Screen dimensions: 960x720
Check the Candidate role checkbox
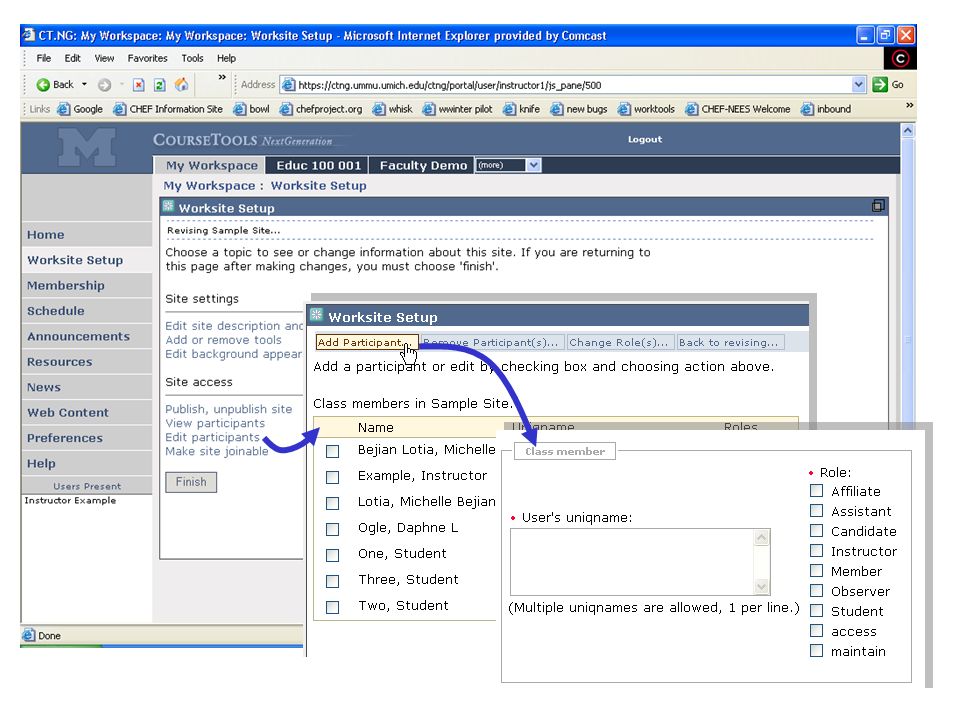816,530
